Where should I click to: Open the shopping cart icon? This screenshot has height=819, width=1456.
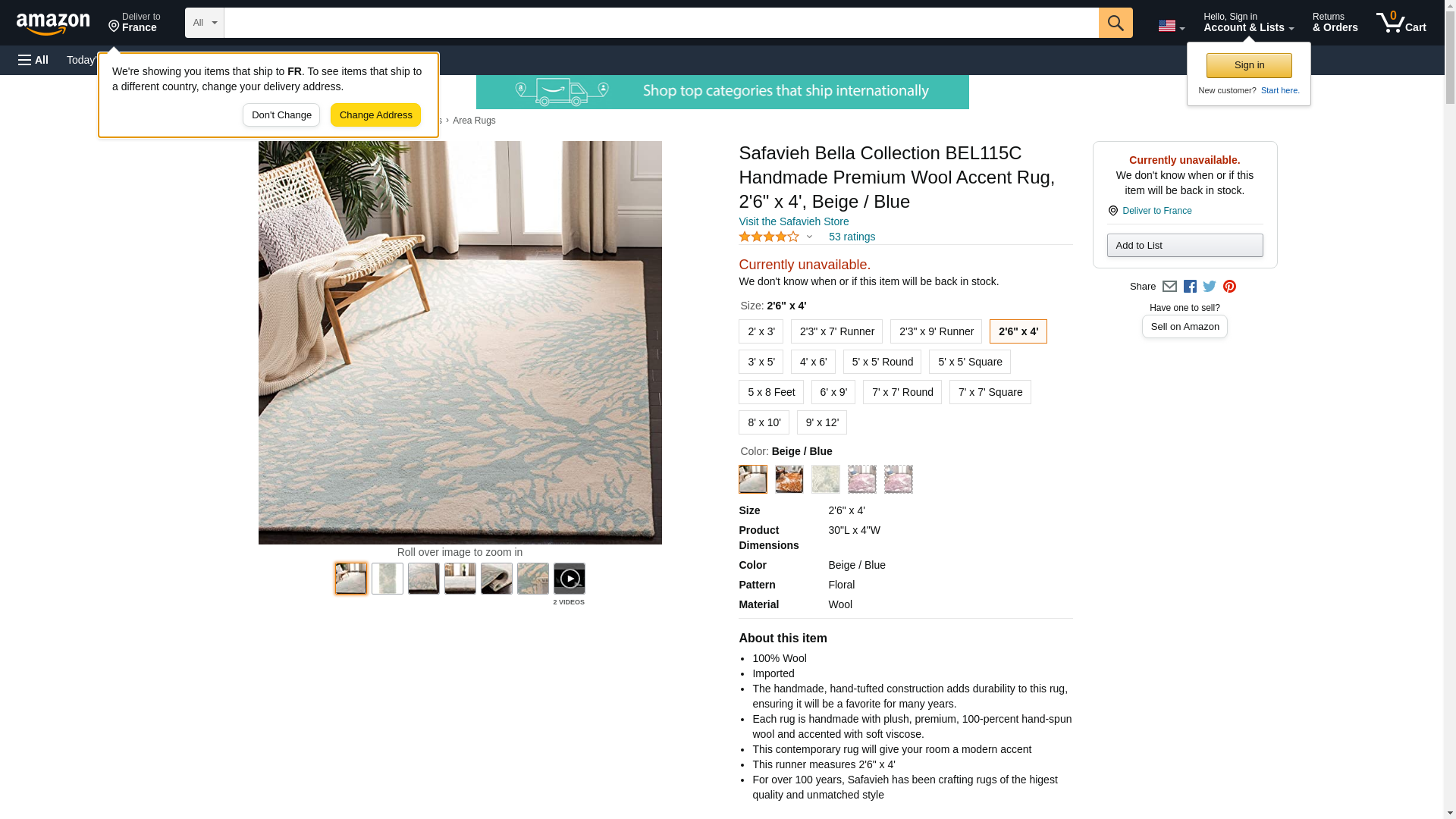click(1401, 23)
